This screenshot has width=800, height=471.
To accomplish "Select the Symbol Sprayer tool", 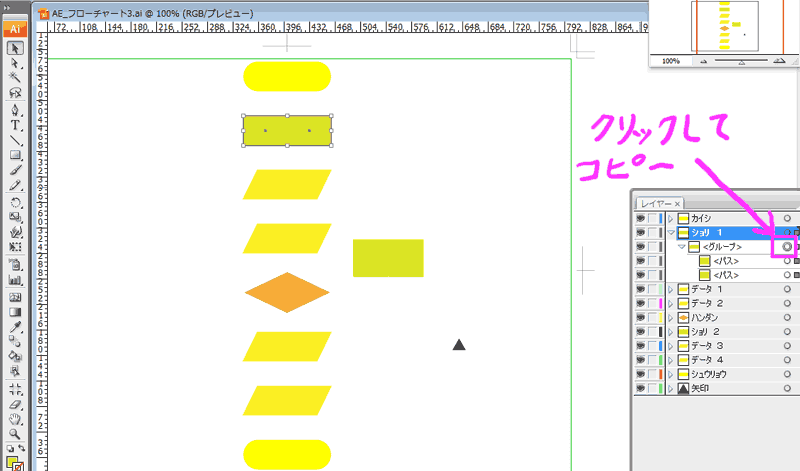I will click(15, 265).
